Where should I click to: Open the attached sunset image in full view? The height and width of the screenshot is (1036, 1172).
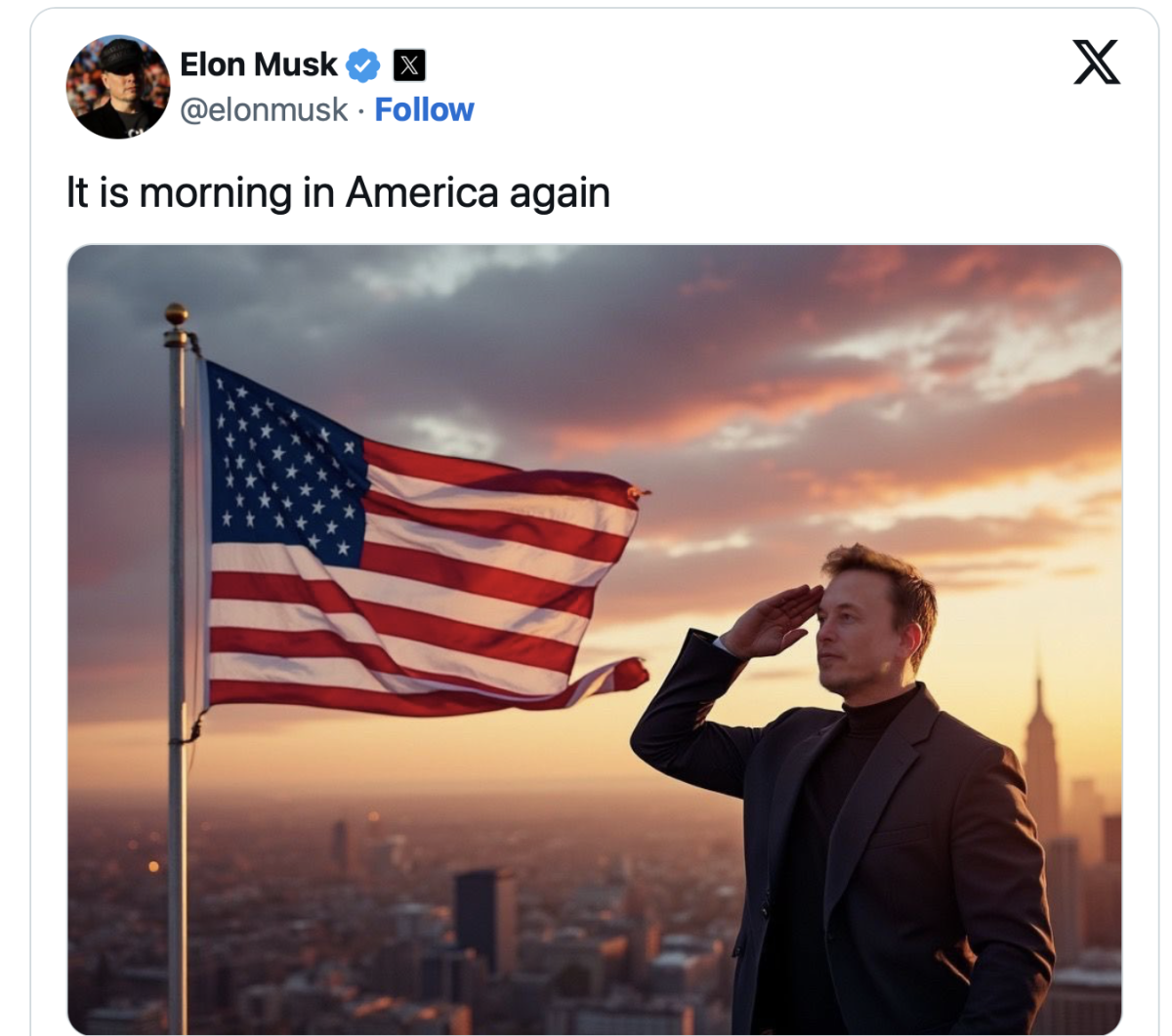(594, 640)
